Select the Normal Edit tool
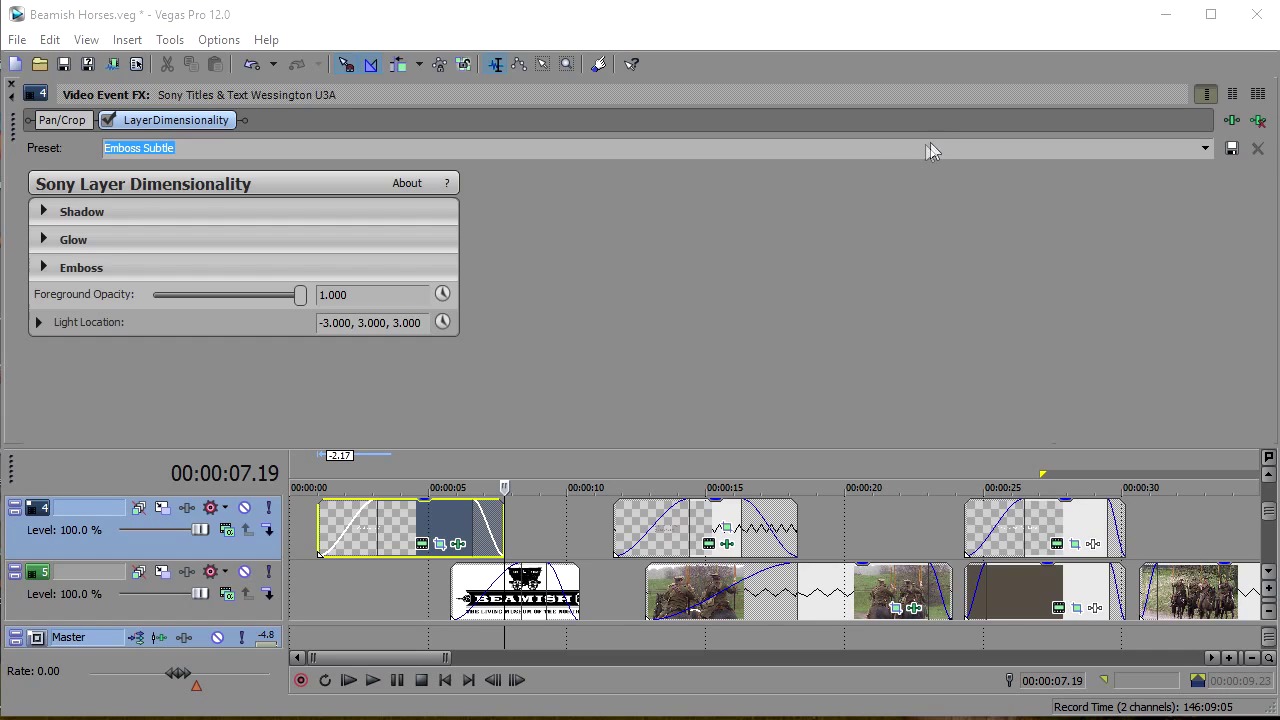The height and width of the screenshot is (720, 1280). click(x=495, y=64)
